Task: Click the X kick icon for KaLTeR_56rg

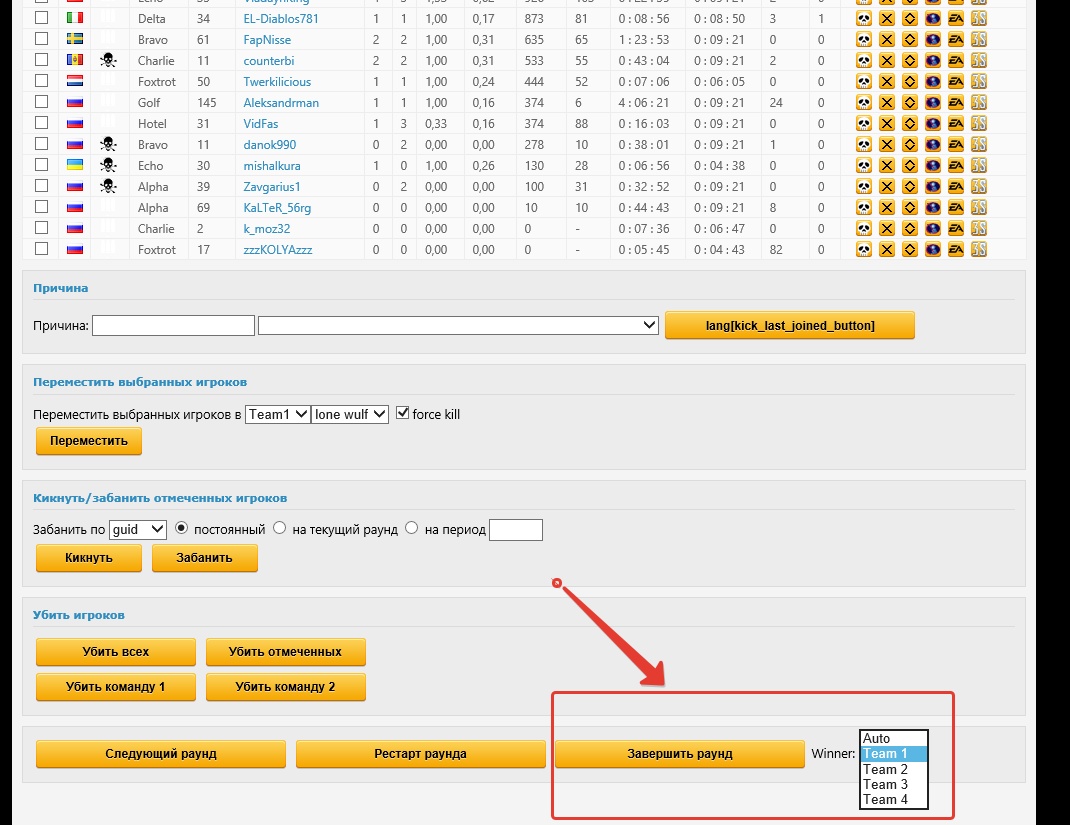Action: click(x=886, y=208)
